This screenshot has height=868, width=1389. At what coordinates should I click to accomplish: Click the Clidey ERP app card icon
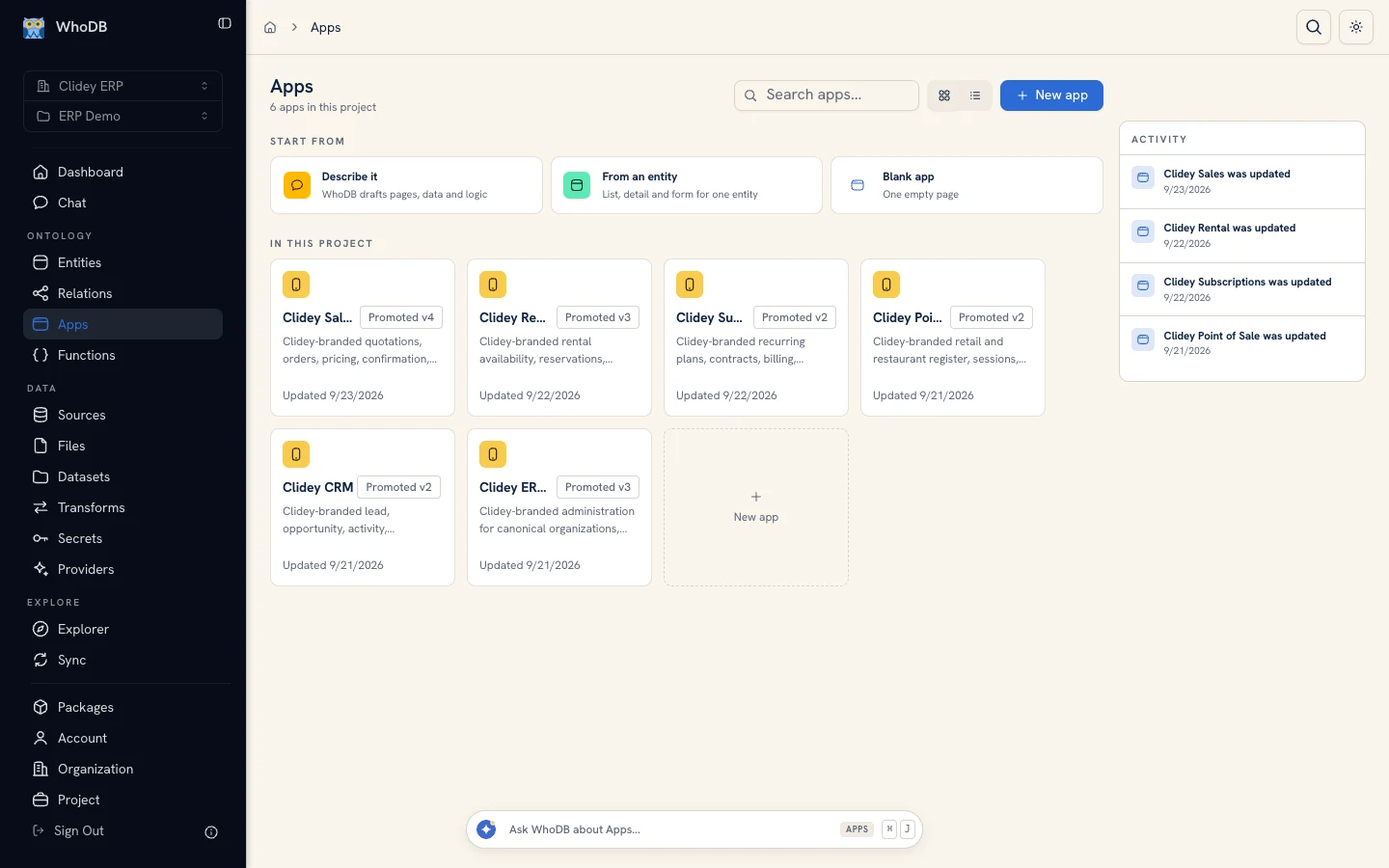[493, 454]
